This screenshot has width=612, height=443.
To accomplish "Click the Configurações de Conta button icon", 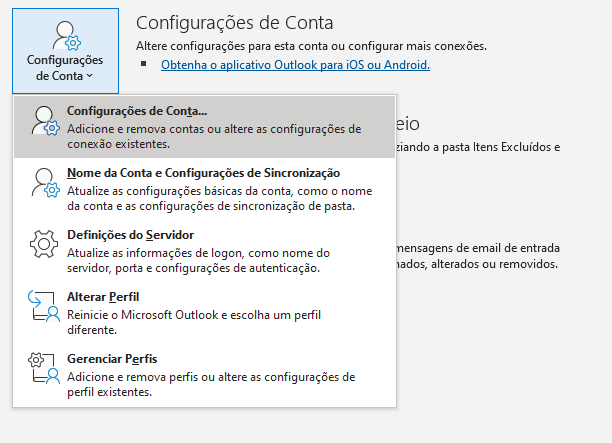I will click(67, 36).
